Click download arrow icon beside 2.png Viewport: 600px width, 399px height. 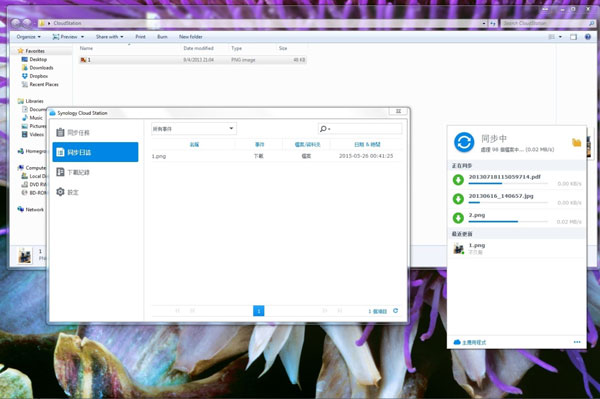[458, 218]
